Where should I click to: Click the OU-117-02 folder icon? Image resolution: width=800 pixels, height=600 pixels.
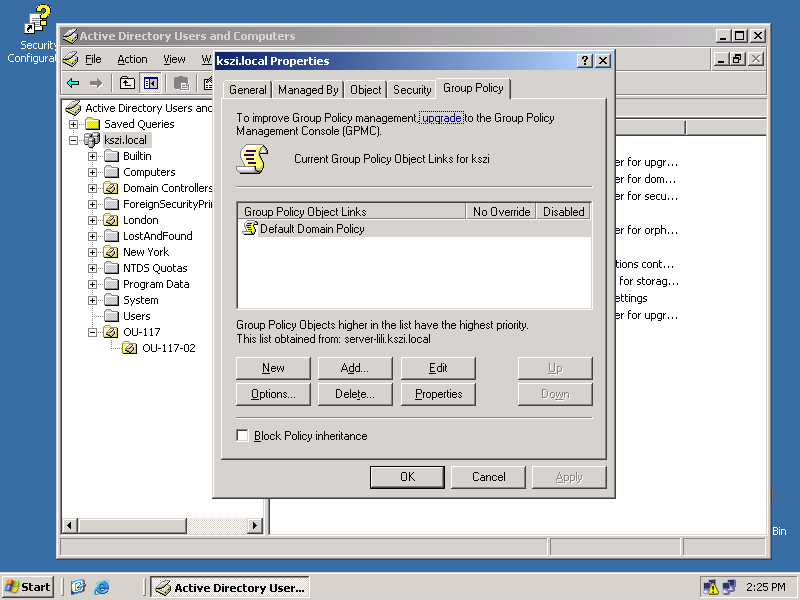point(130,348)
